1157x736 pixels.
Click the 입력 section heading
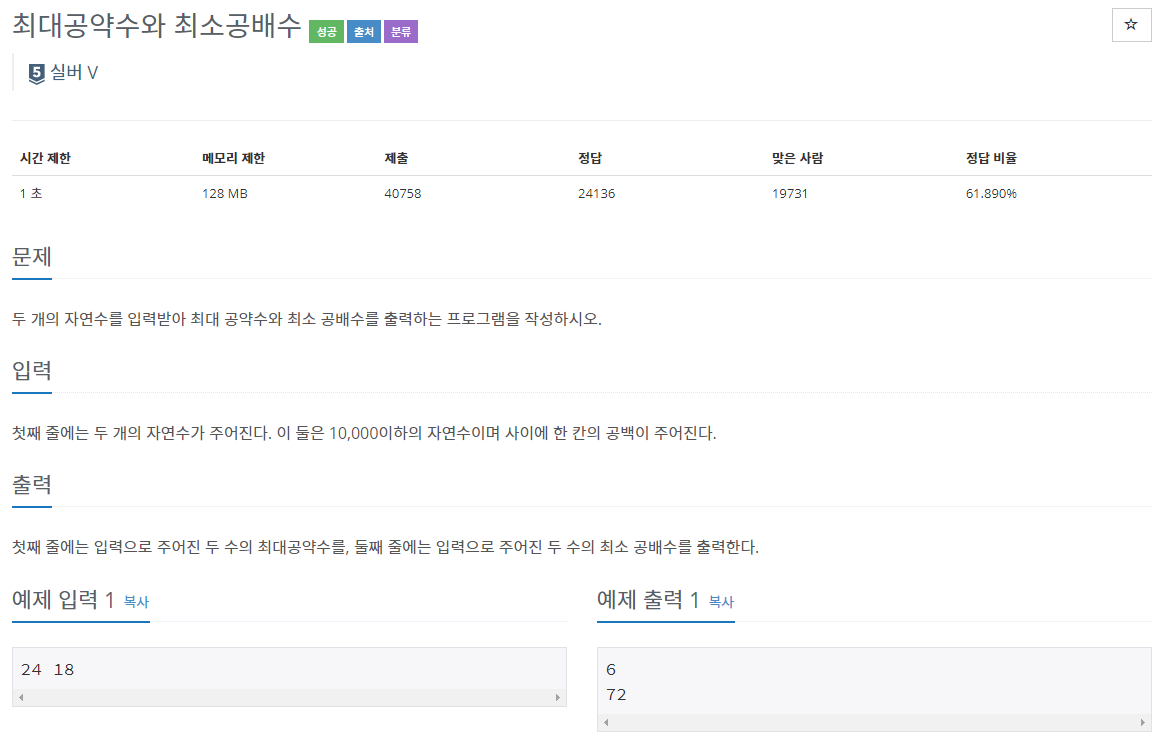pyautogui.click(x=32, y=371)
